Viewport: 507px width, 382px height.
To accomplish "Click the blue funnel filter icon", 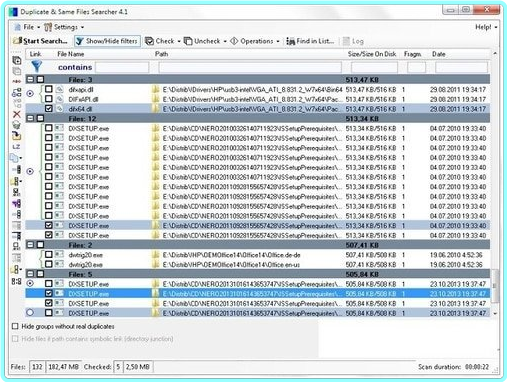I will coord(36,66).
